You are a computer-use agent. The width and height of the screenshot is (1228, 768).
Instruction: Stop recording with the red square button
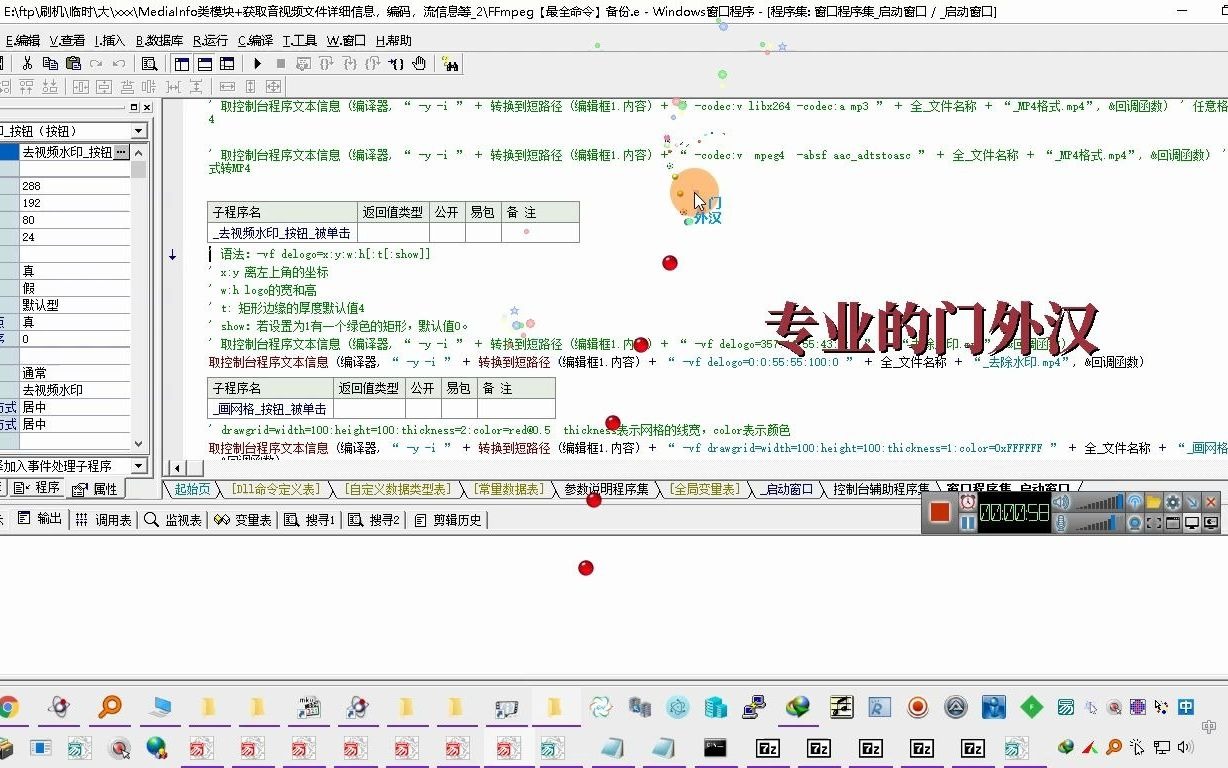[941, 510]
